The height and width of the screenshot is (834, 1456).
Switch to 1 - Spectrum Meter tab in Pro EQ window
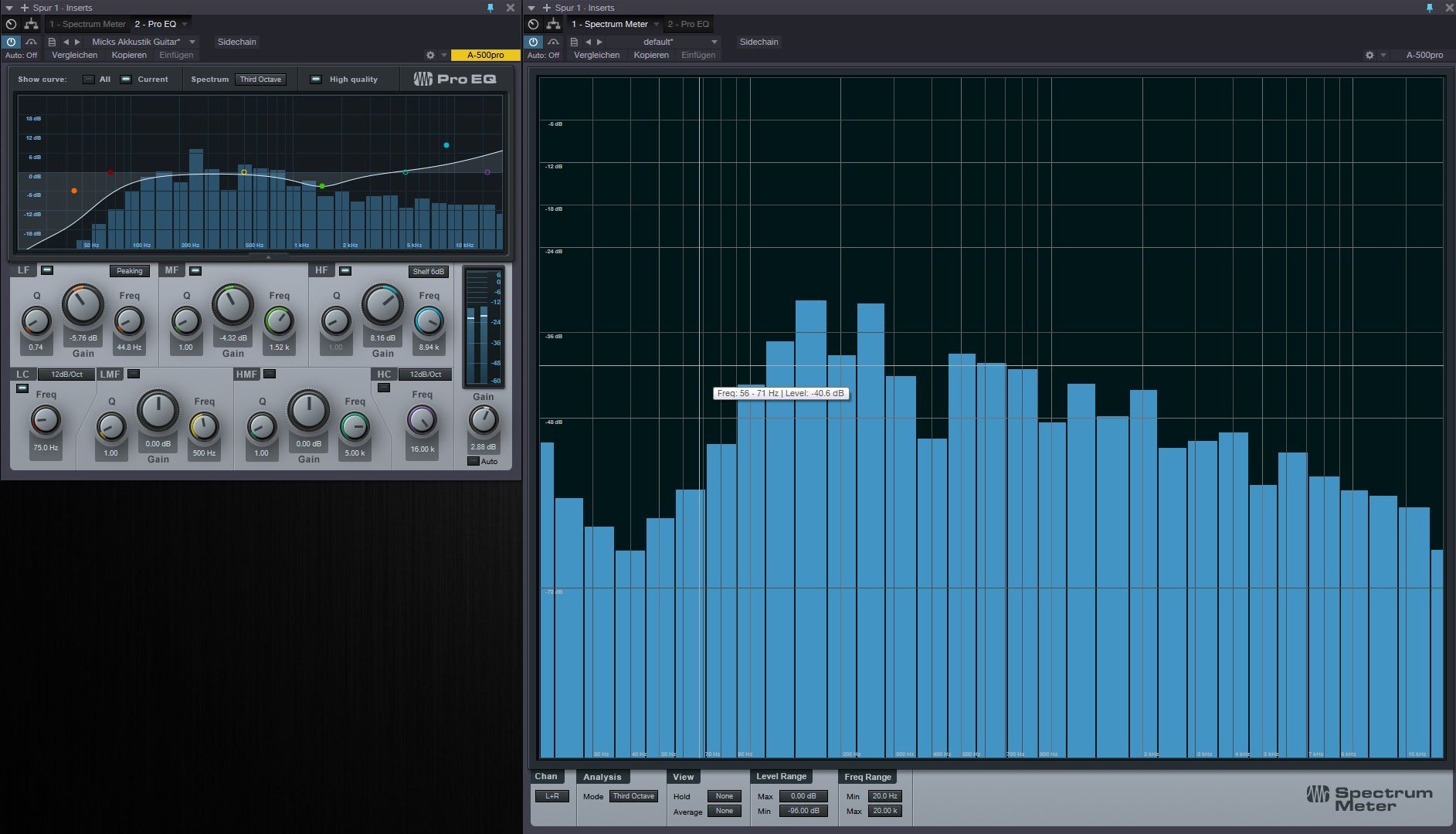[x=87, y=24]
